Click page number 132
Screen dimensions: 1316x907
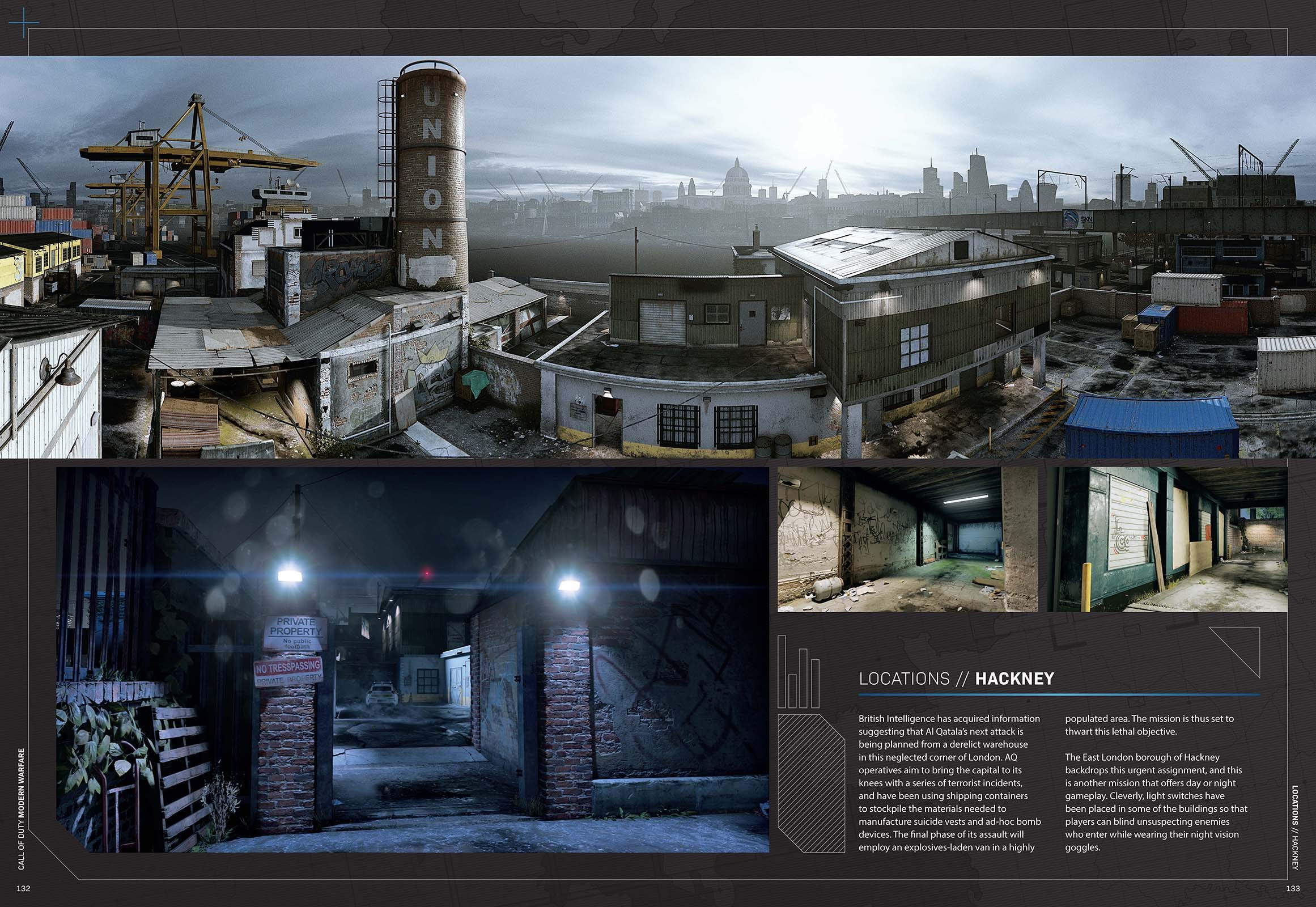[23, 888]
